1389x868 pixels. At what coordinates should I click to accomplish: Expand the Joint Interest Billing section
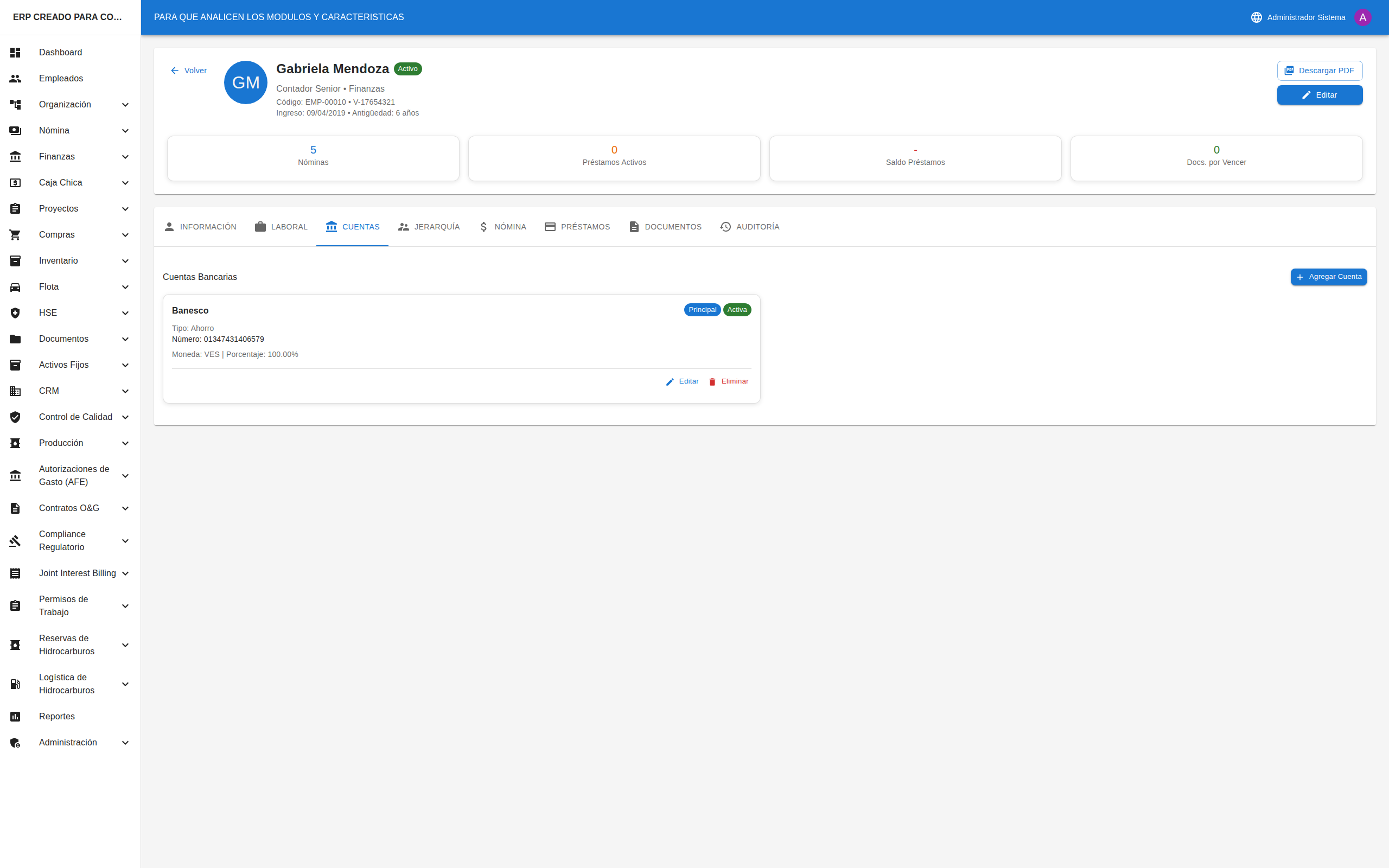(125, 573)
